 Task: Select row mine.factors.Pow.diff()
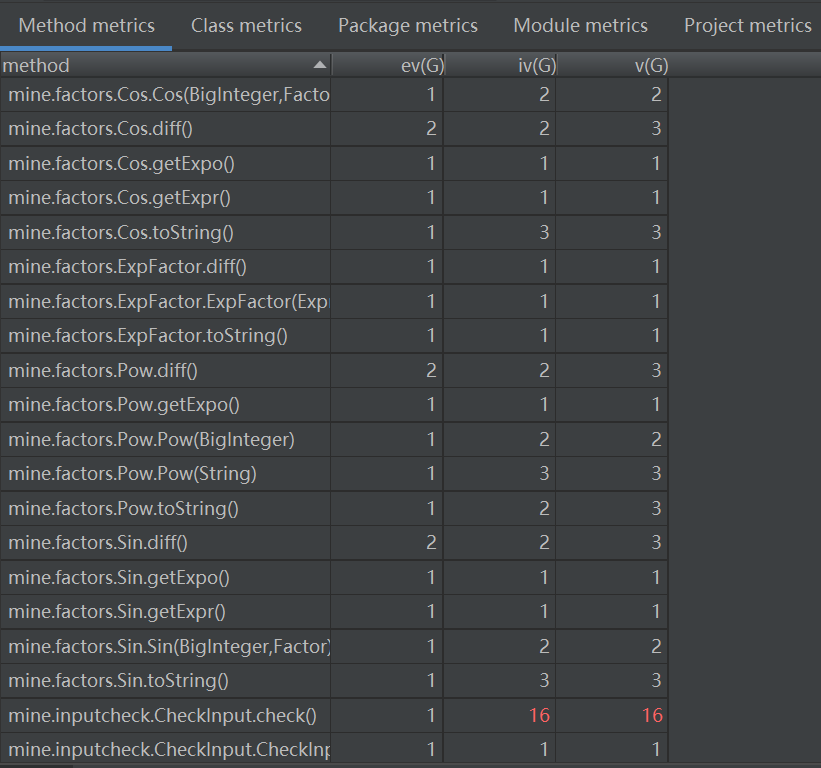click(334, 370)
